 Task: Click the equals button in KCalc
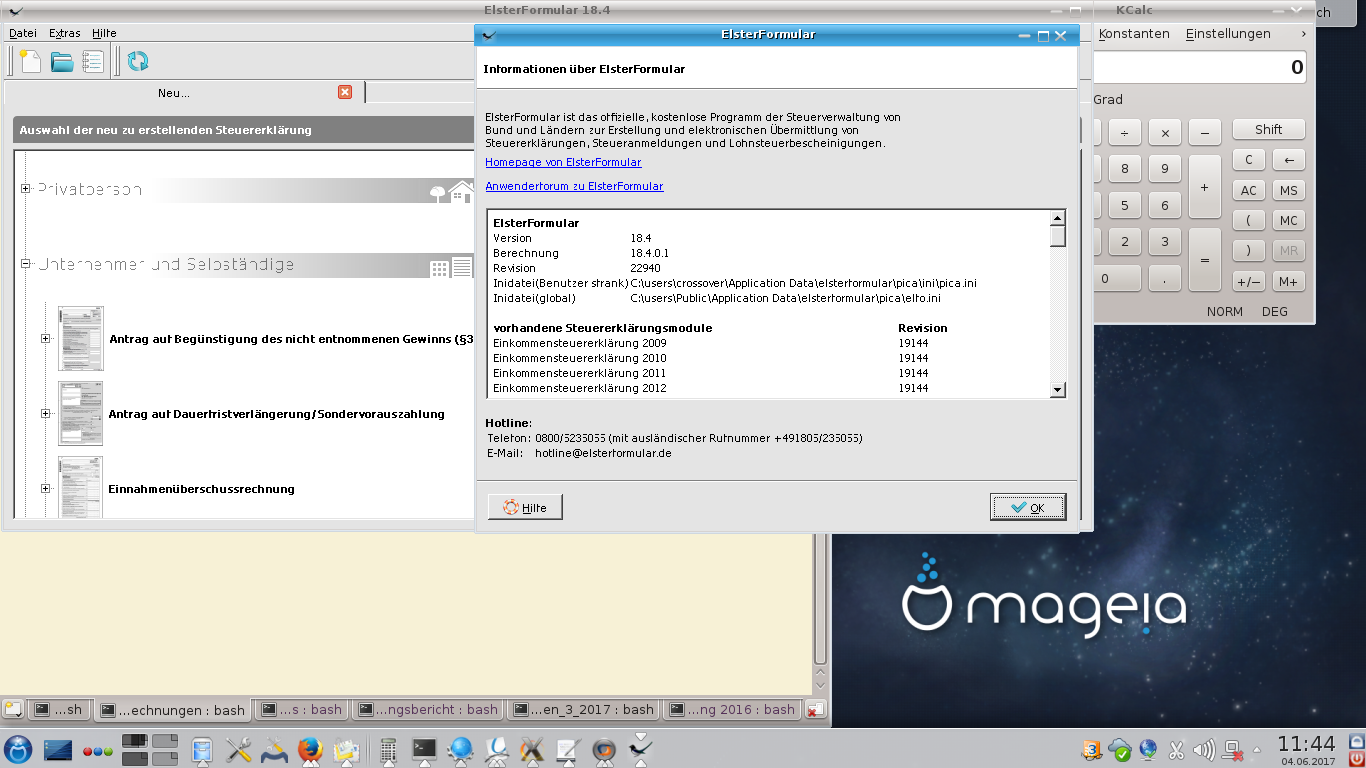pos(1204,260)
